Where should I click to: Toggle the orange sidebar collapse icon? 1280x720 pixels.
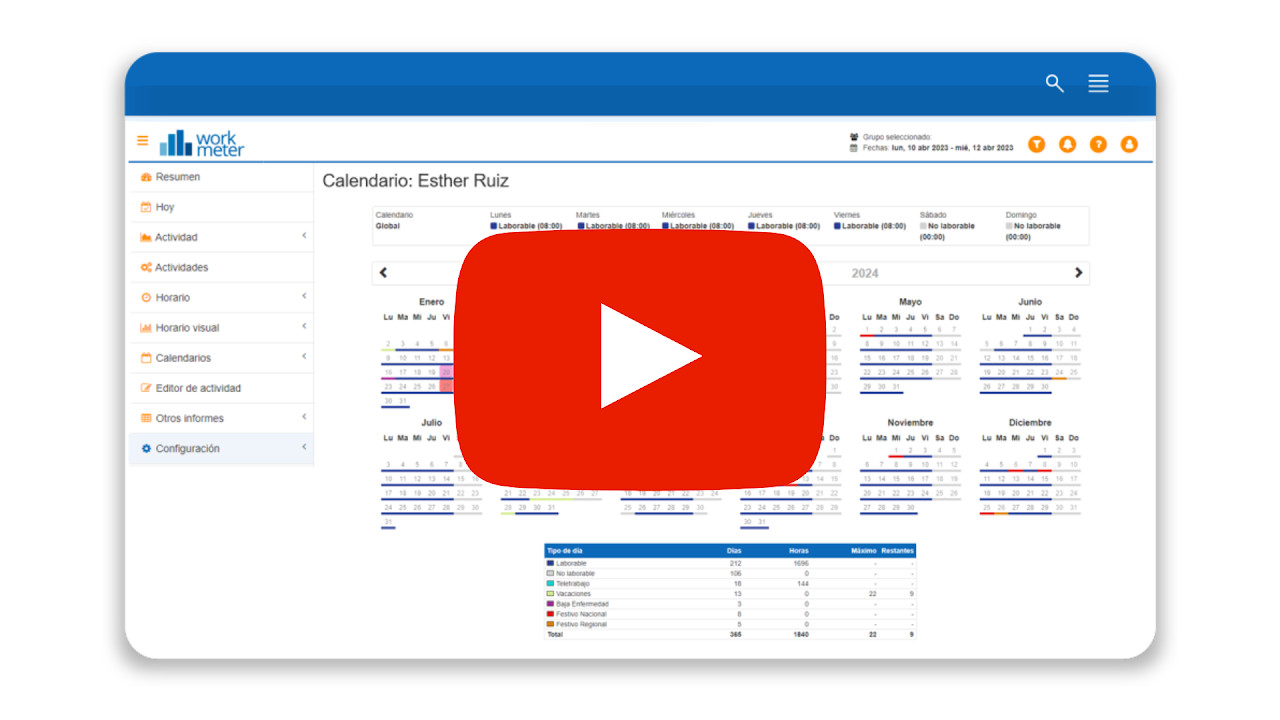click(x=143, y=141)
